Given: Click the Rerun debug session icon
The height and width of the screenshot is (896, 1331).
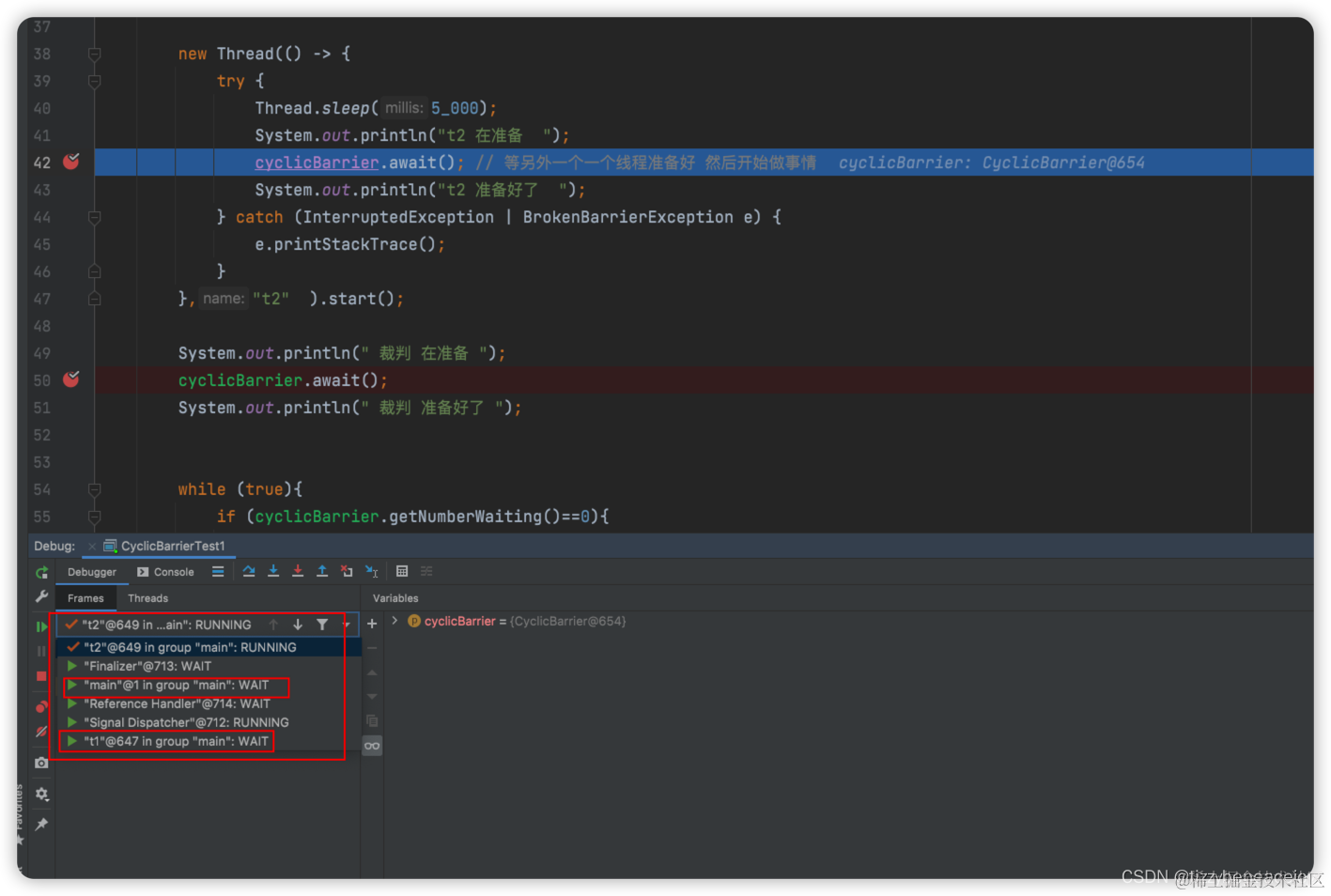Looking at the screenshot, I should point(41,572).
